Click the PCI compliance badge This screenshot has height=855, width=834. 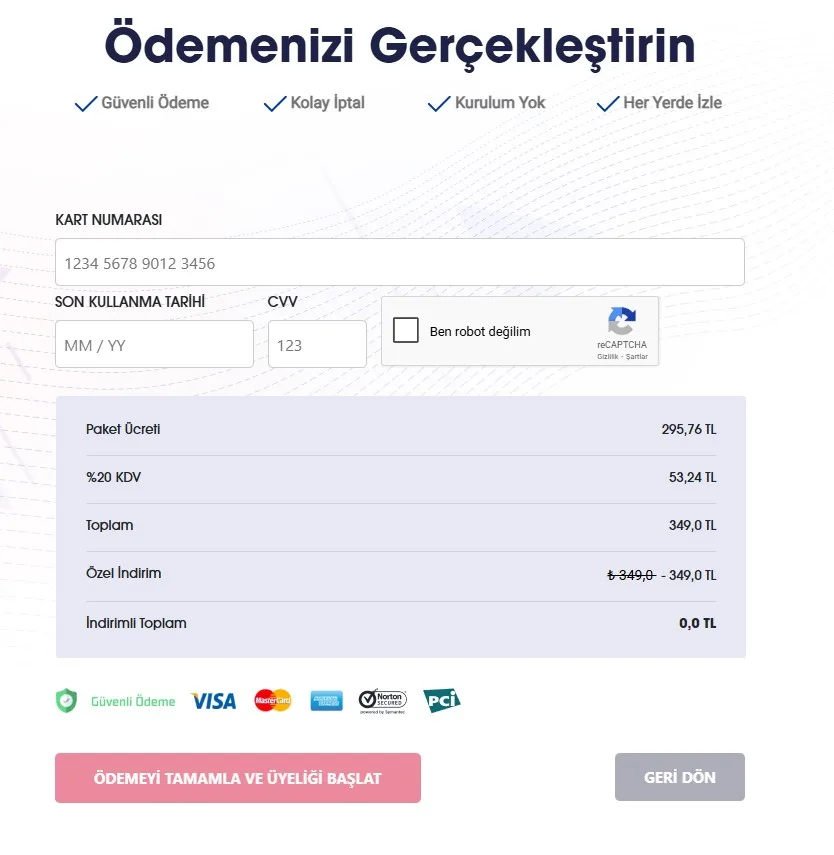tap(441, 700)
